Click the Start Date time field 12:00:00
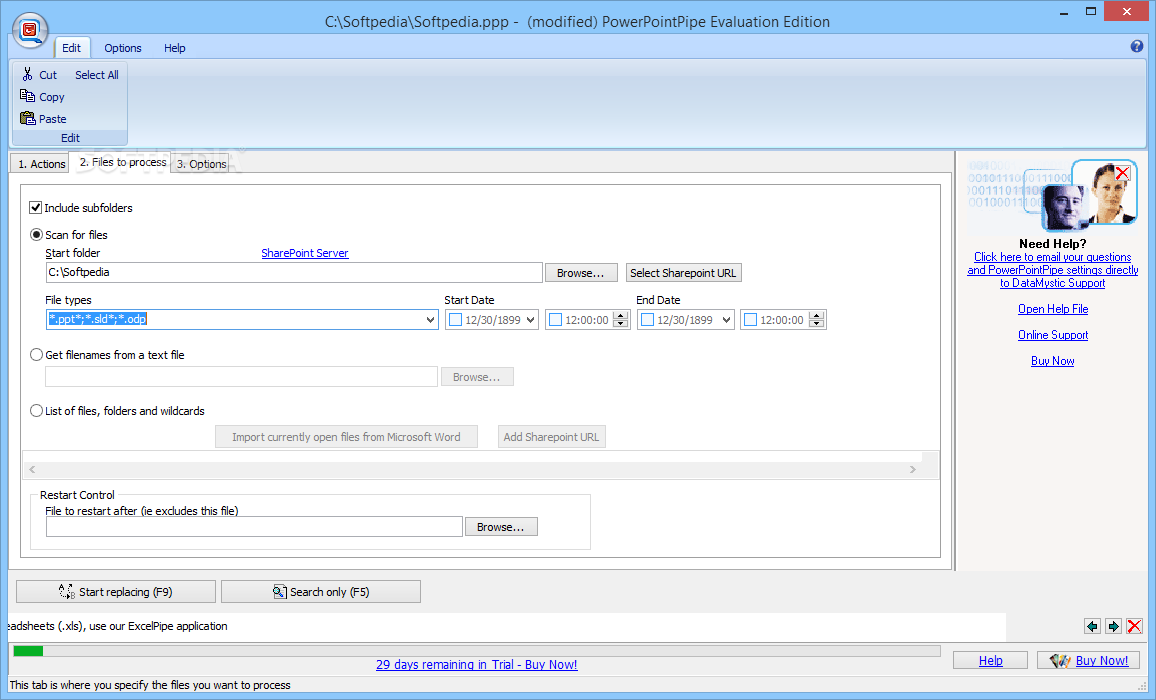1156x700 pixels. pyautogui.click(x=587, y=320)
